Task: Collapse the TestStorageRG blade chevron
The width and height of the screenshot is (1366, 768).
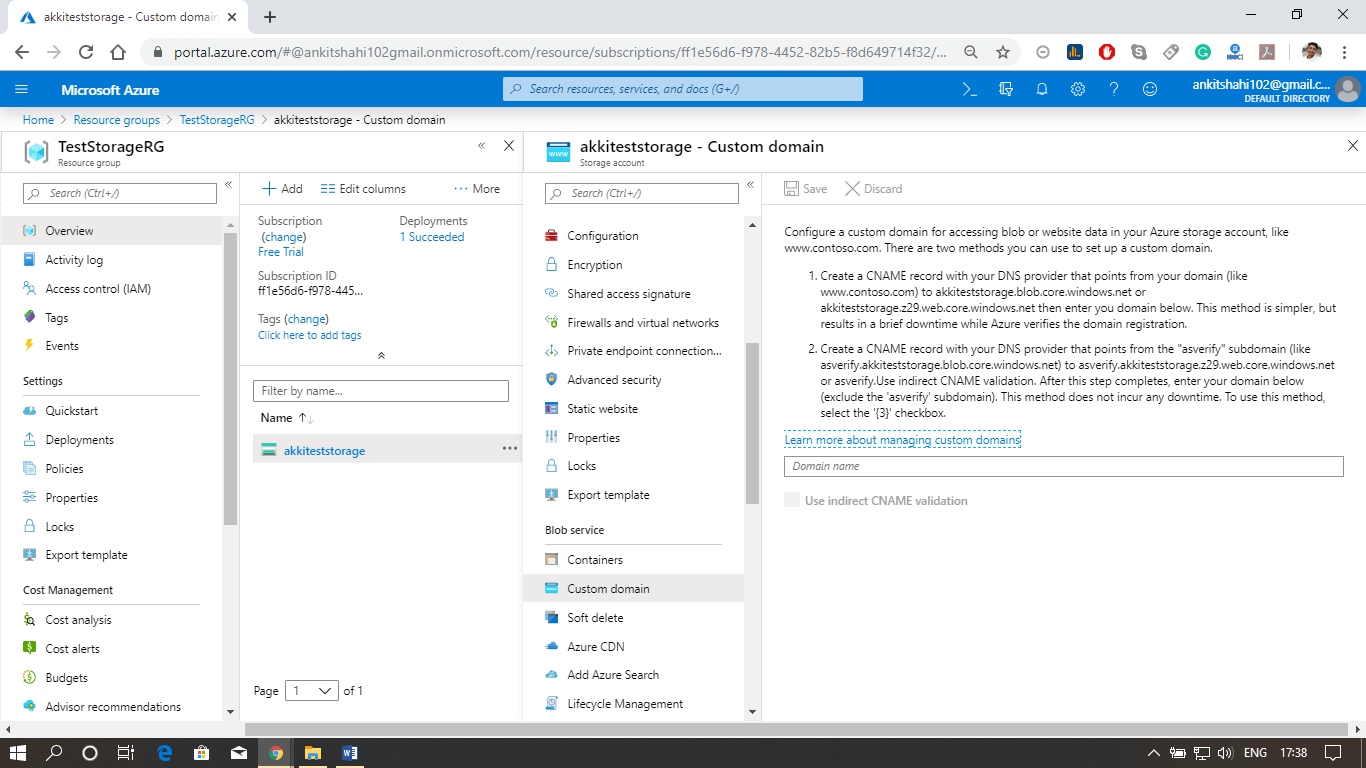Action: tap(481, 146)
